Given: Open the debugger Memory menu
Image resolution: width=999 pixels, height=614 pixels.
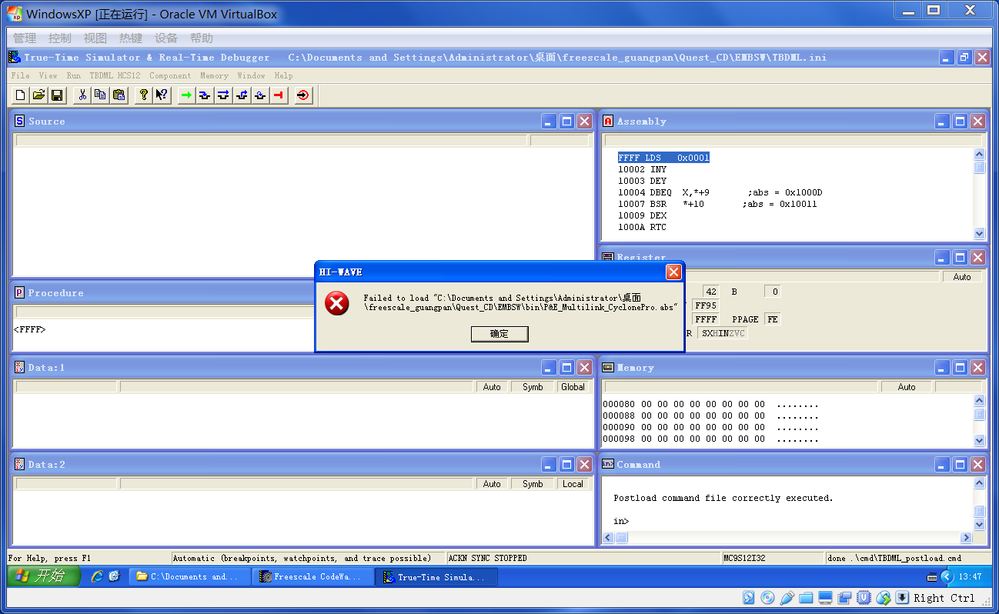Looking at the screenshot, I should point(214,75).
